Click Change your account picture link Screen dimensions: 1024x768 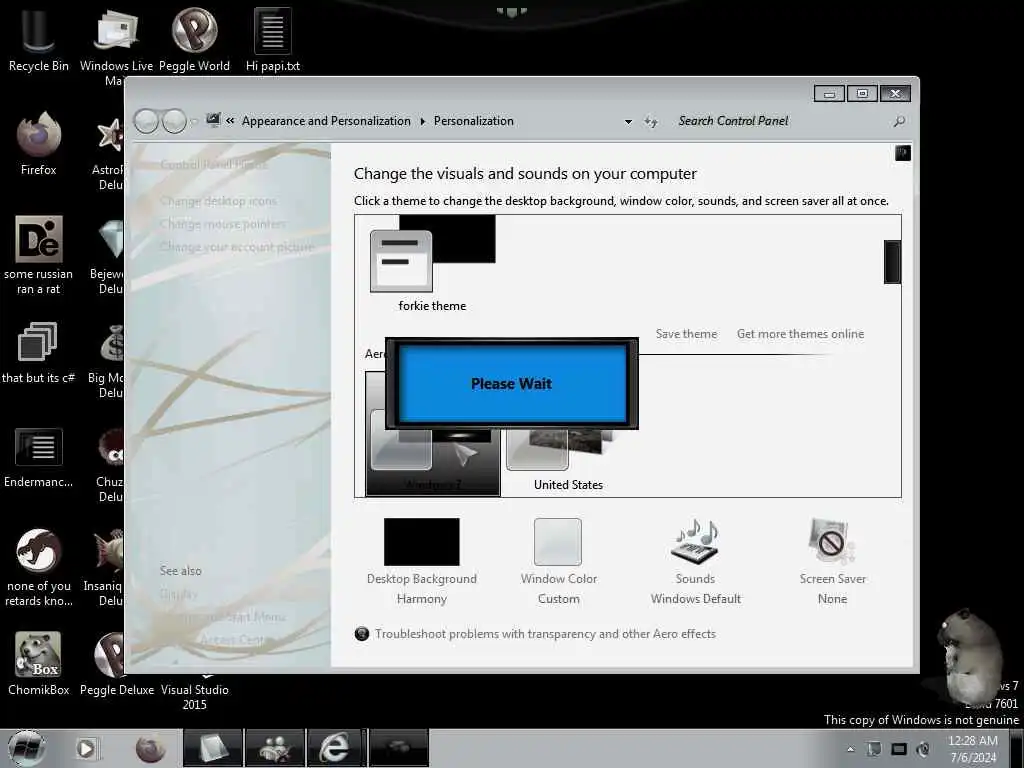(x=237, y=247)
